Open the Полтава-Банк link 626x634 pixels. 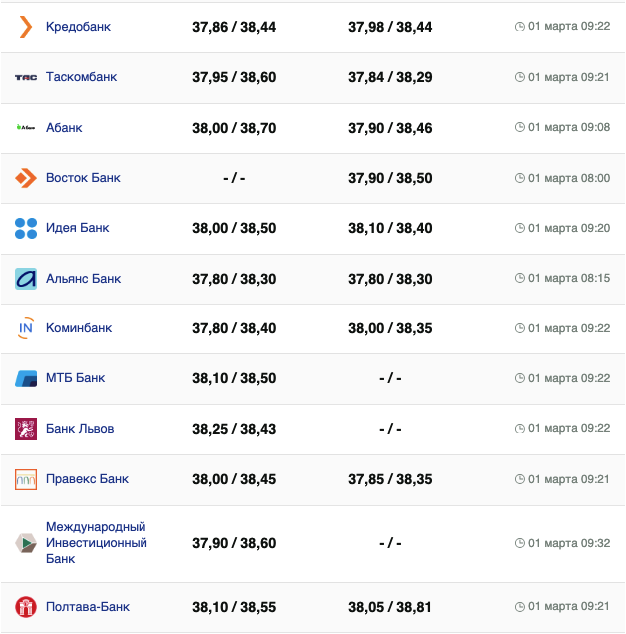[x=88, y=607]
